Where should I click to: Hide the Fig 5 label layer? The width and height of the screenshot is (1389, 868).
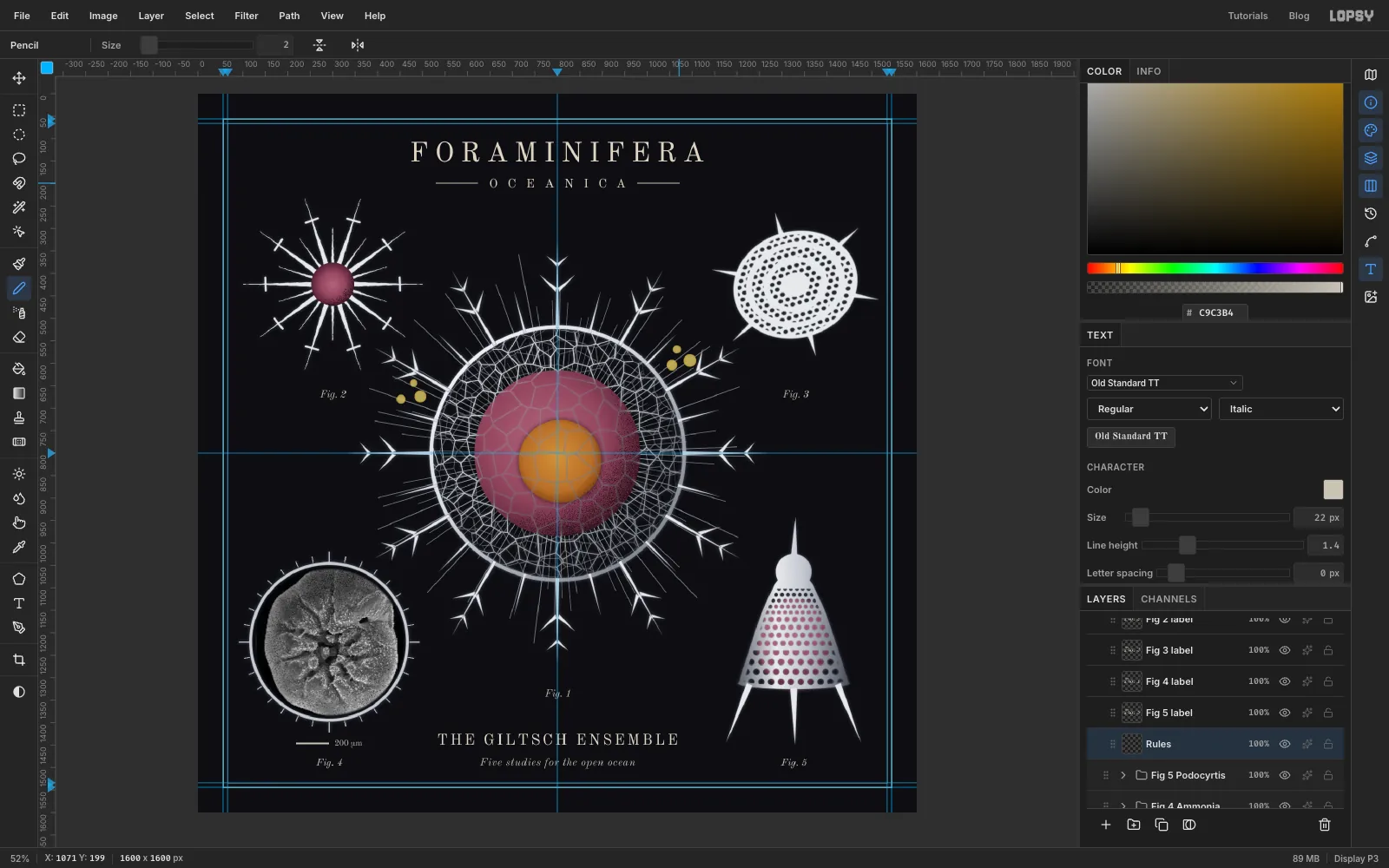pos(1285,713)
